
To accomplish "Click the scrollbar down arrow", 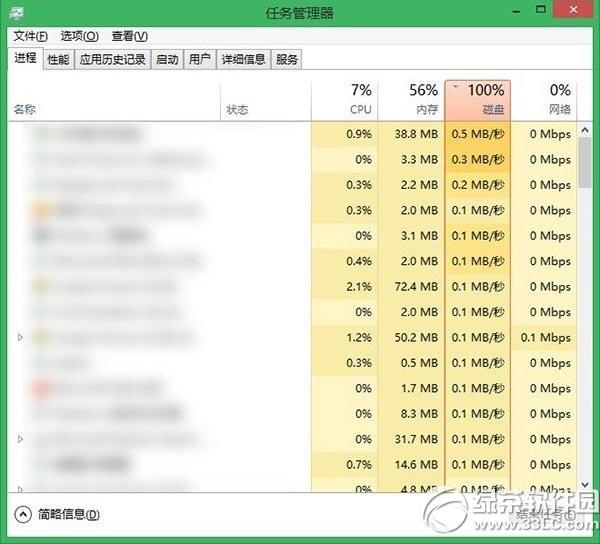I will (585, 485).
